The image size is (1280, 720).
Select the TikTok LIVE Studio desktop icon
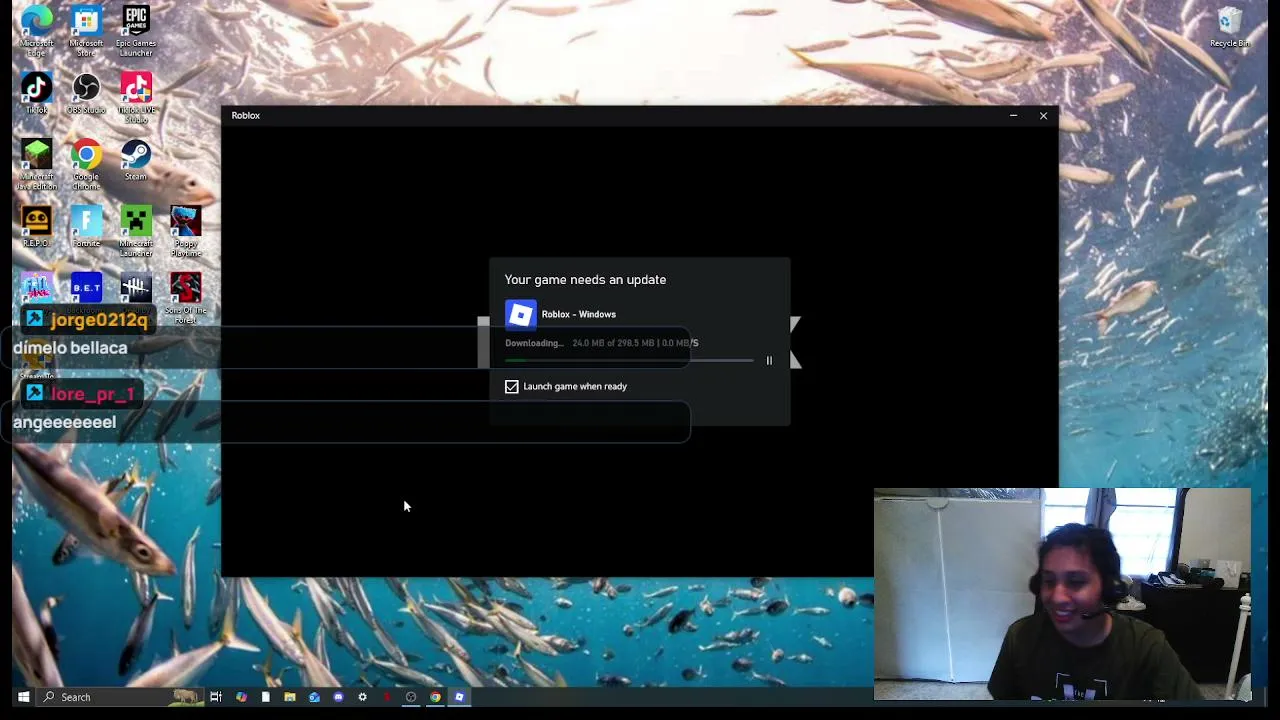(x=136, y=97)
